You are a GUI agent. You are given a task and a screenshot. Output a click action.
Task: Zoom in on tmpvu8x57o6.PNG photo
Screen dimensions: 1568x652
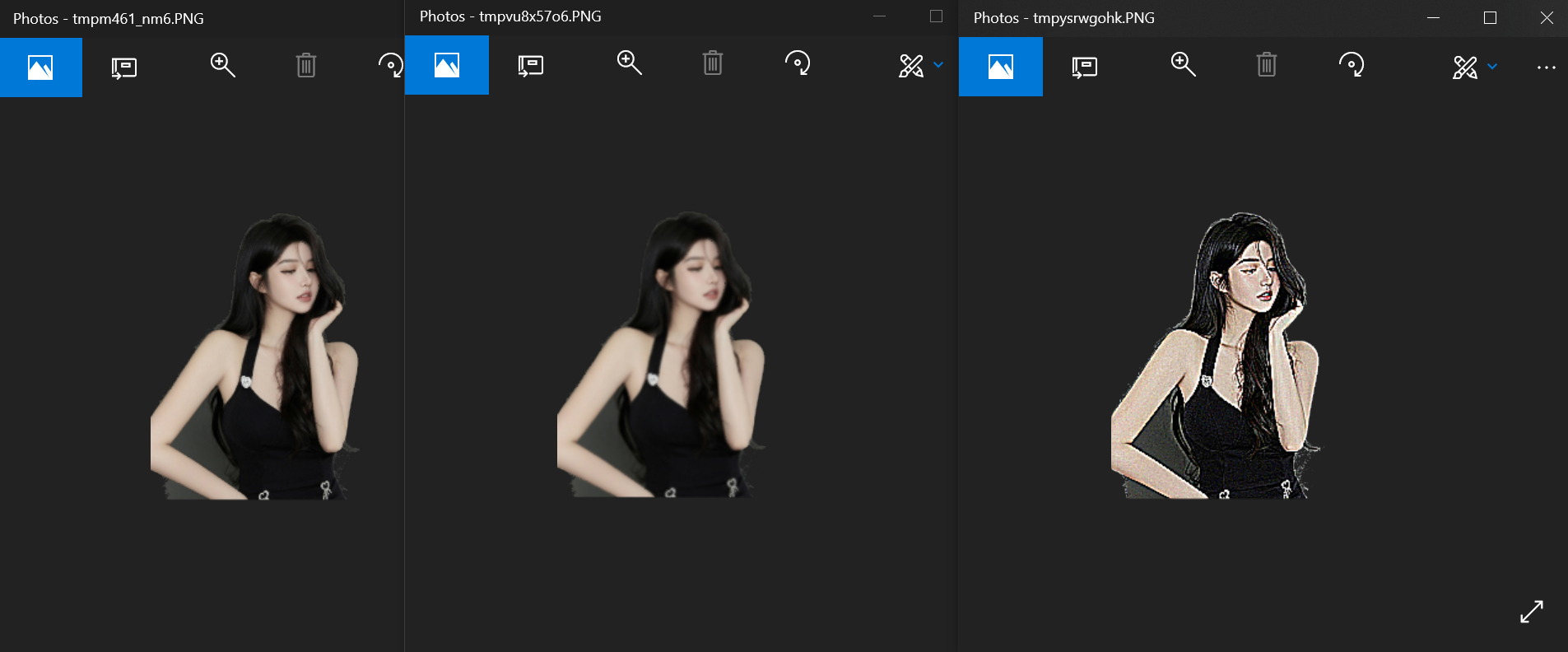click(x=630, y=63)
